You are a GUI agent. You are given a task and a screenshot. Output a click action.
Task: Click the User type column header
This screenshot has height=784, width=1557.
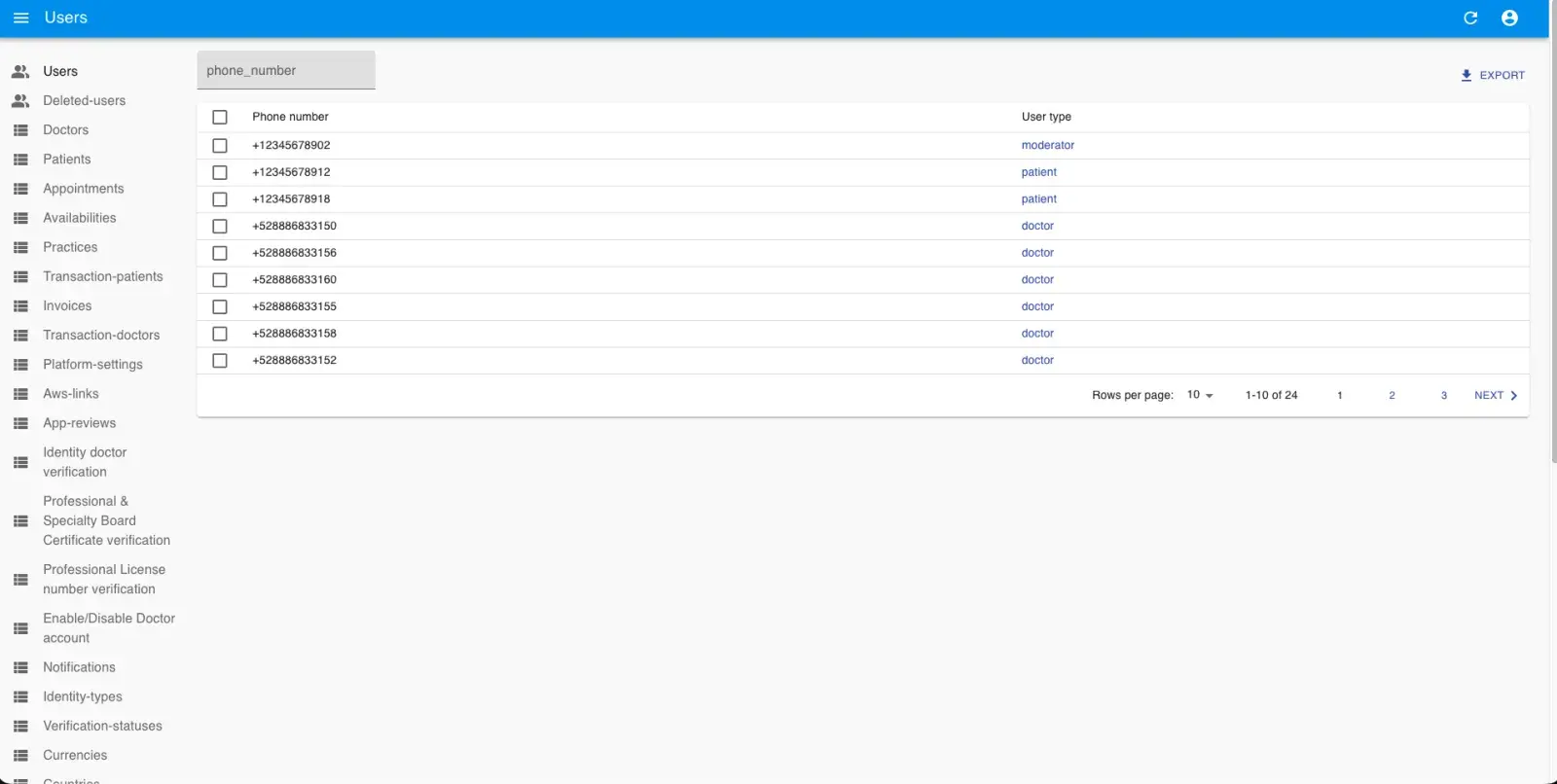point(1046,117)
